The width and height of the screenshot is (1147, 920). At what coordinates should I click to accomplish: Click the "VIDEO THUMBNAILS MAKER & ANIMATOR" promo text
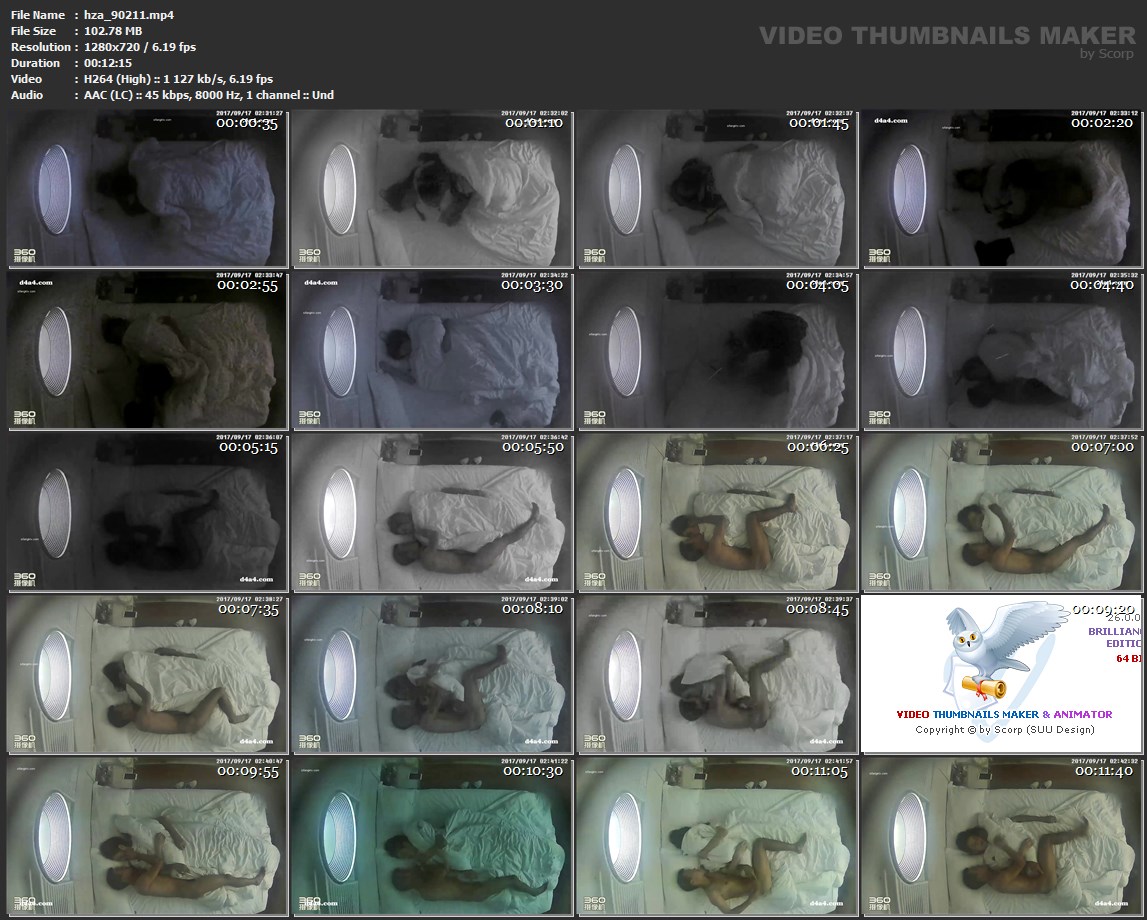tap(1004, 714)
